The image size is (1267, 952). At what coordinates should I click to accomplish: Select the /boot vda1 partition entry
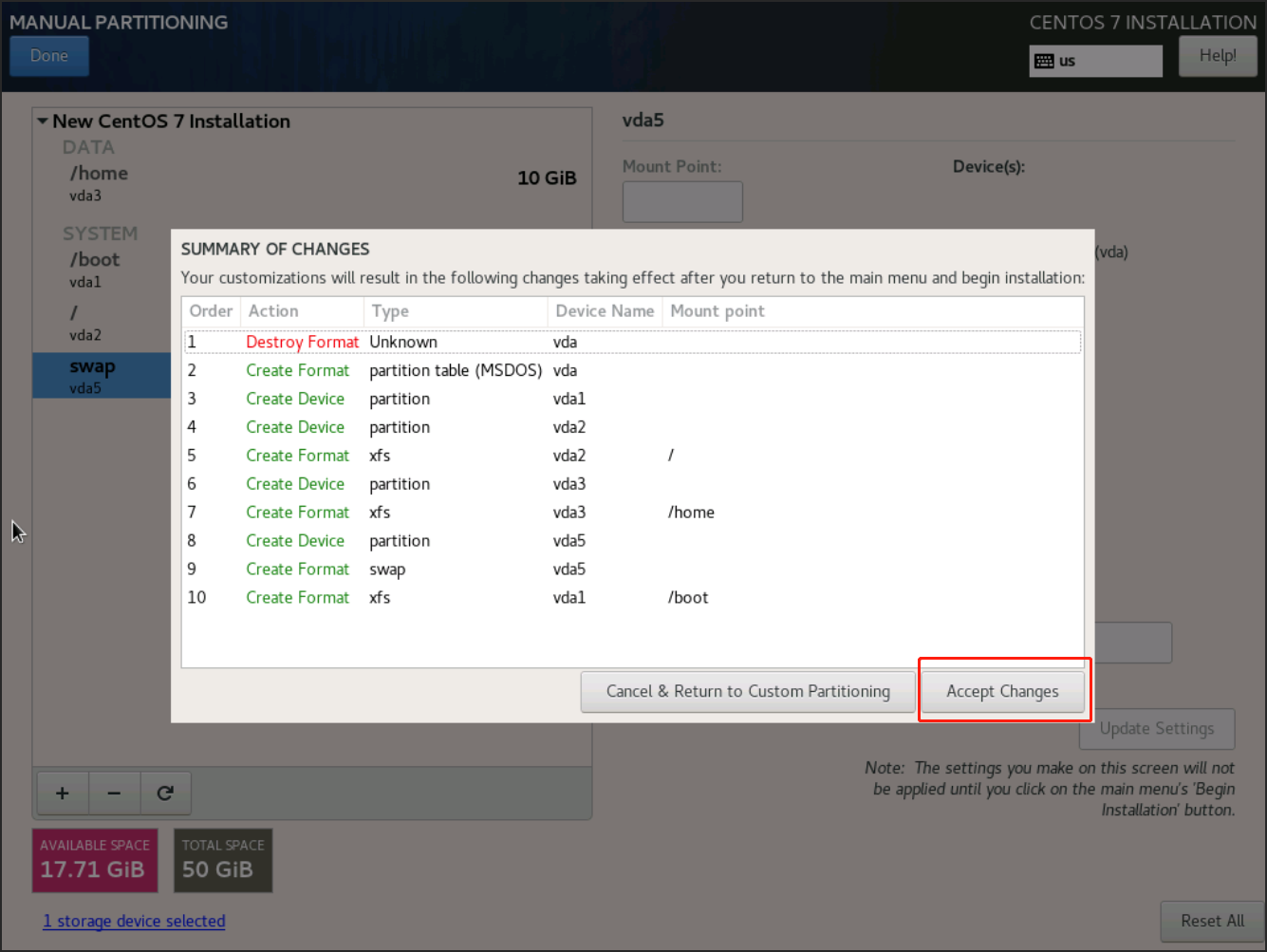pos(95,269)
